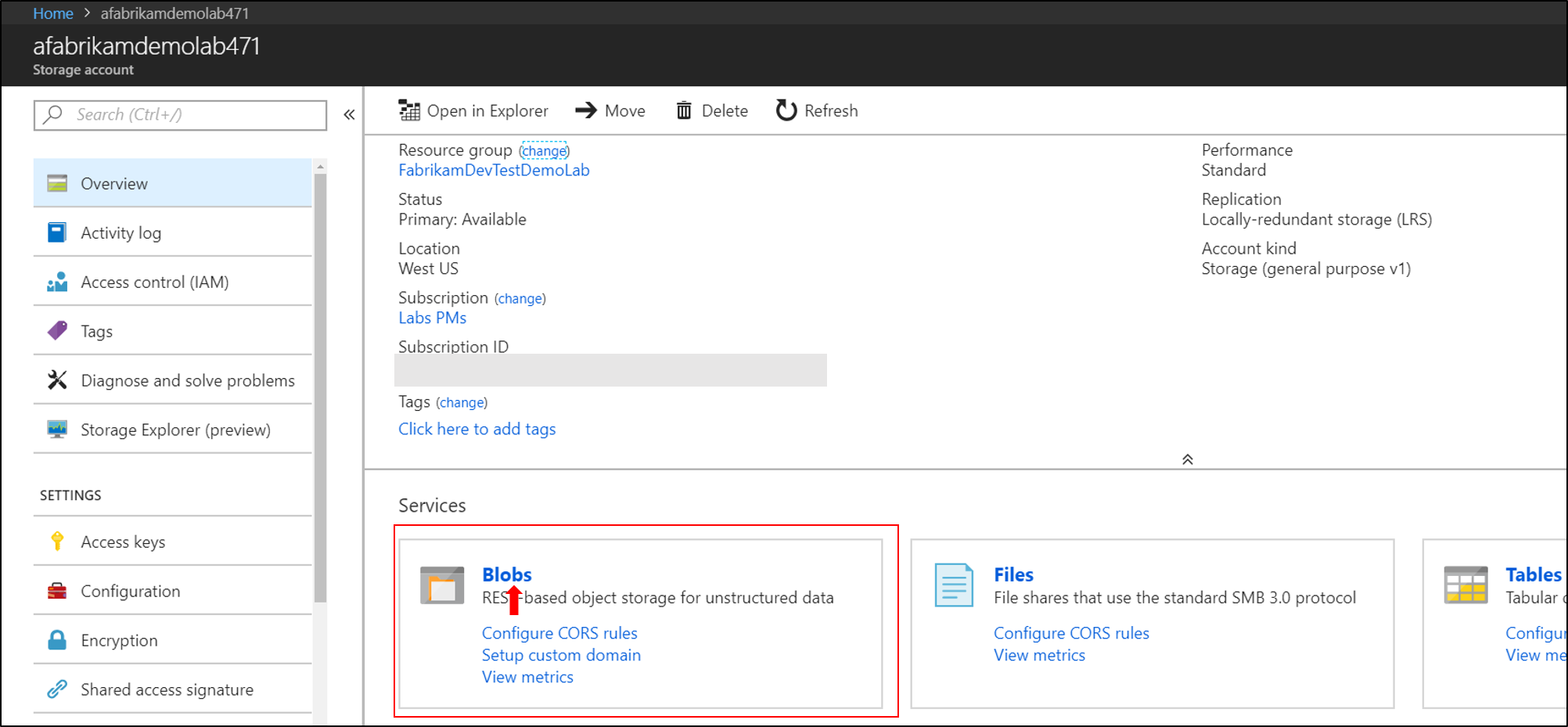Open the Files service

click(1013, 574)
